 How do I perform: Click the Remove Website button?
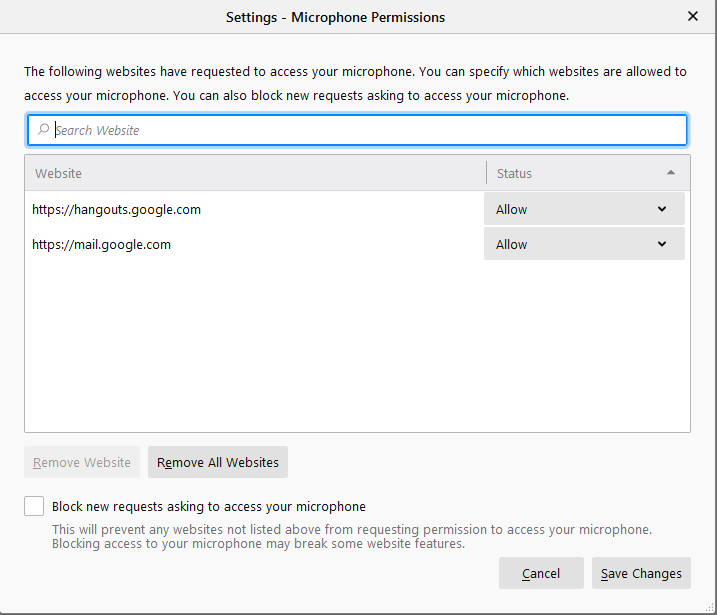click(82, 462)
